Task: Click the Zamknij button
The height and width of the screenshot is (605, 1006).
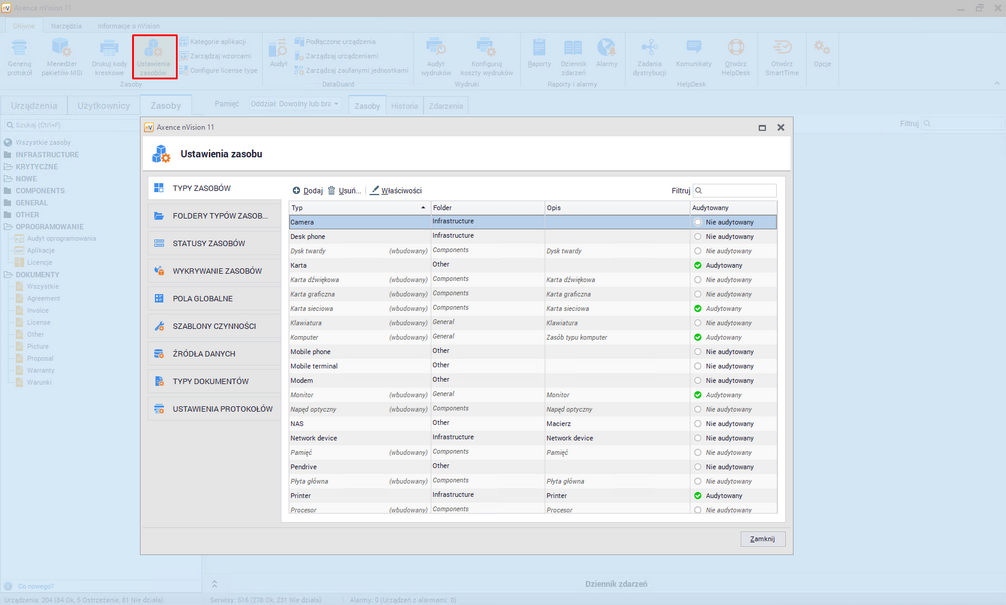Action: 763,539
